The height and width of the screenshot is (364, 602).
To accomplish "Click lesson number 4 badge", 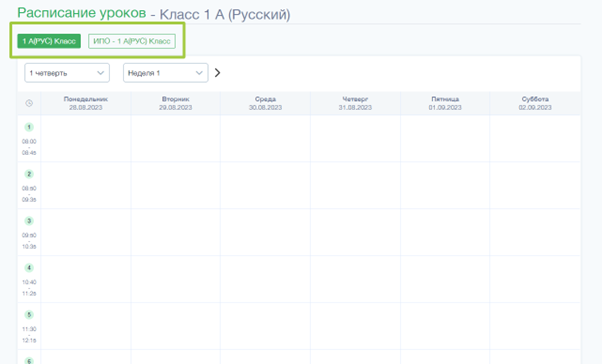I will (x=29, y=268).
